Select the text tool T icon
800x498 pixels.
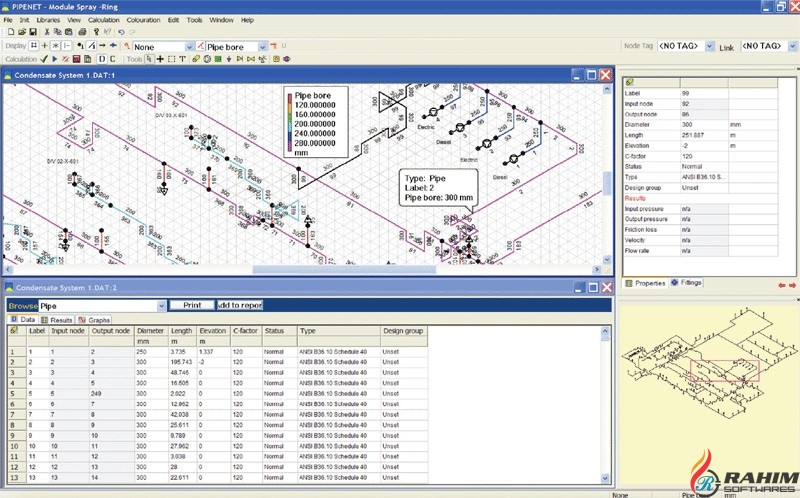pos(184,59)
